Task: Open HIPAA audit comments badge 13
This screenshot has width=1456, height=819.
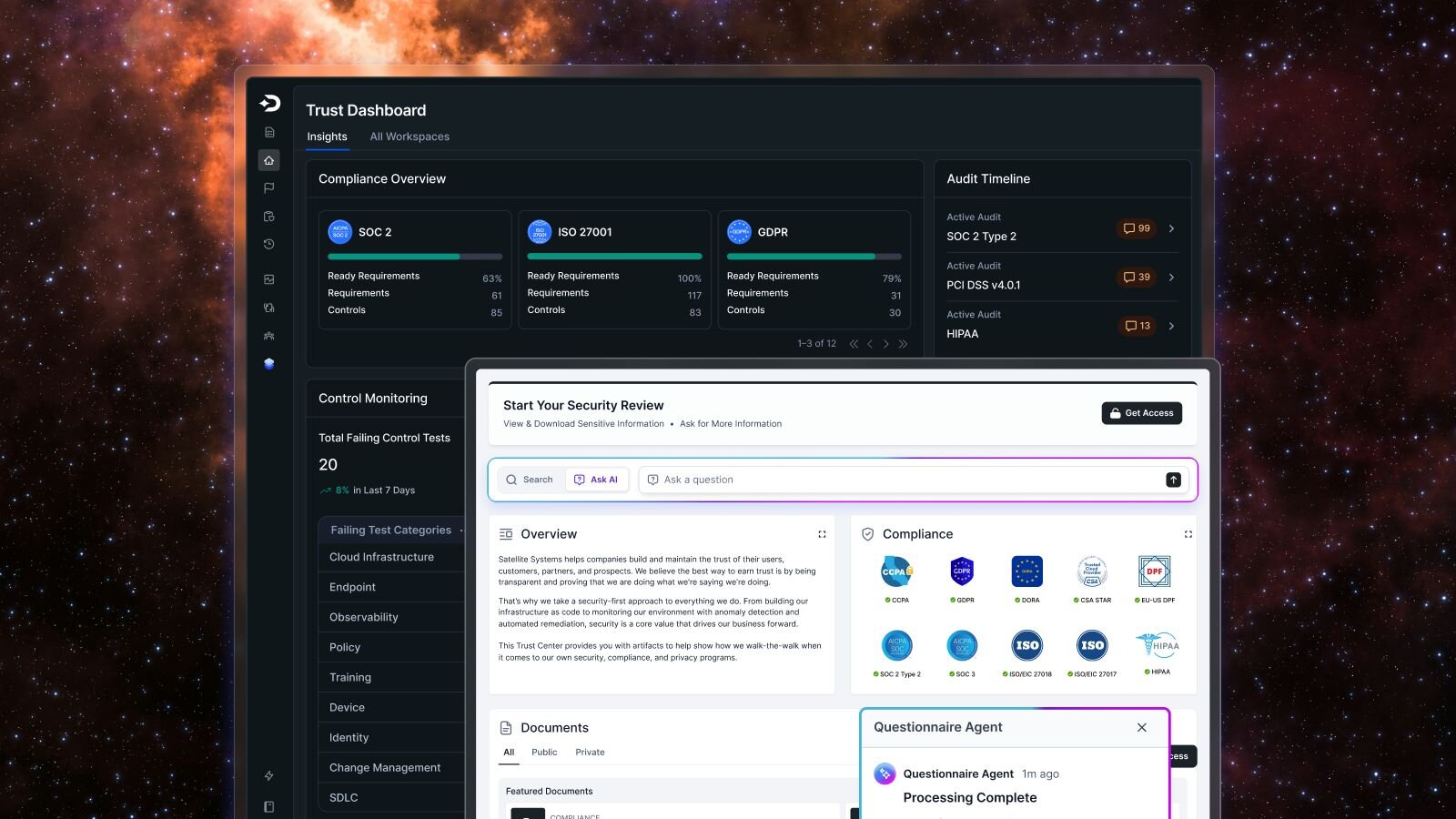Action: click(x=1137, y=326)
